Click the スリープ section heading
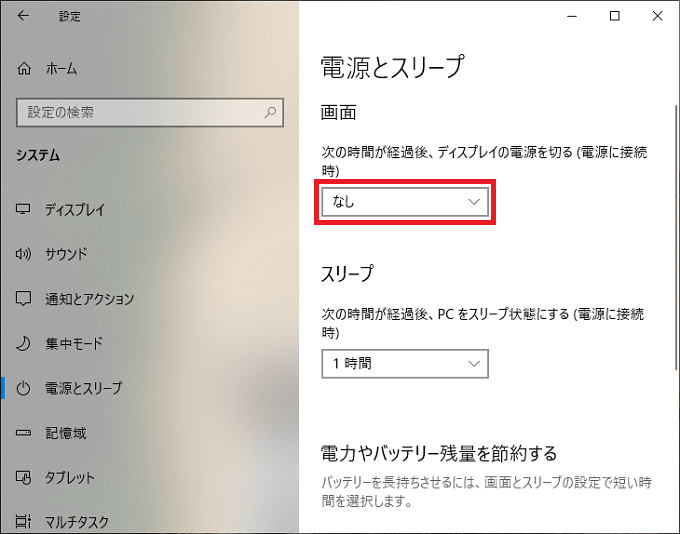 pos(347,274)
